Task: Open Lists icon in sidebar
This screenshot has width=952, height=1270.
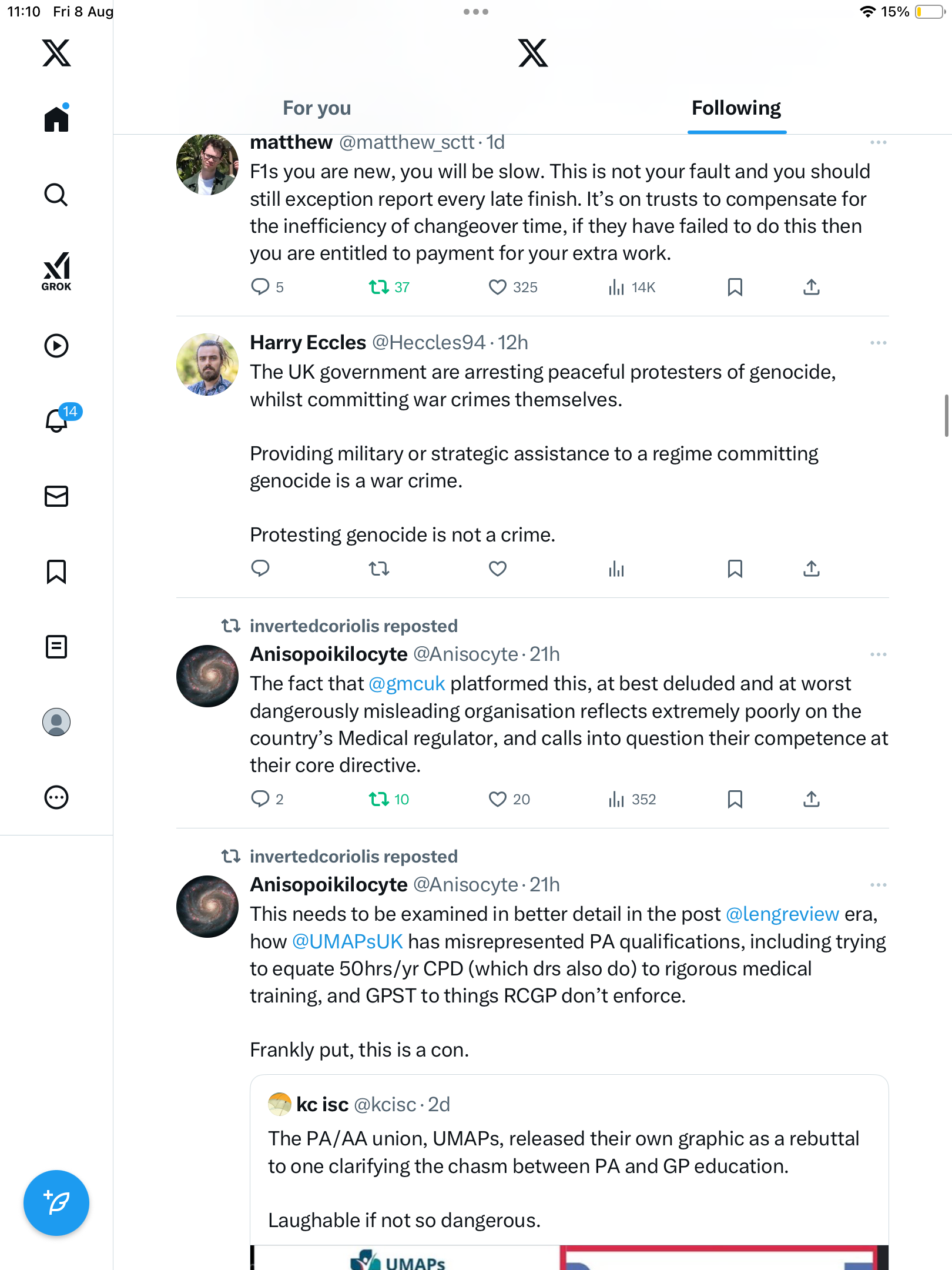Action: (x=56, y=647)
